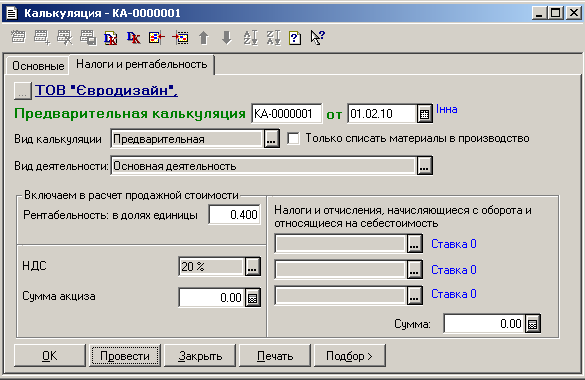Click the user name Інна

coord(447,109)
